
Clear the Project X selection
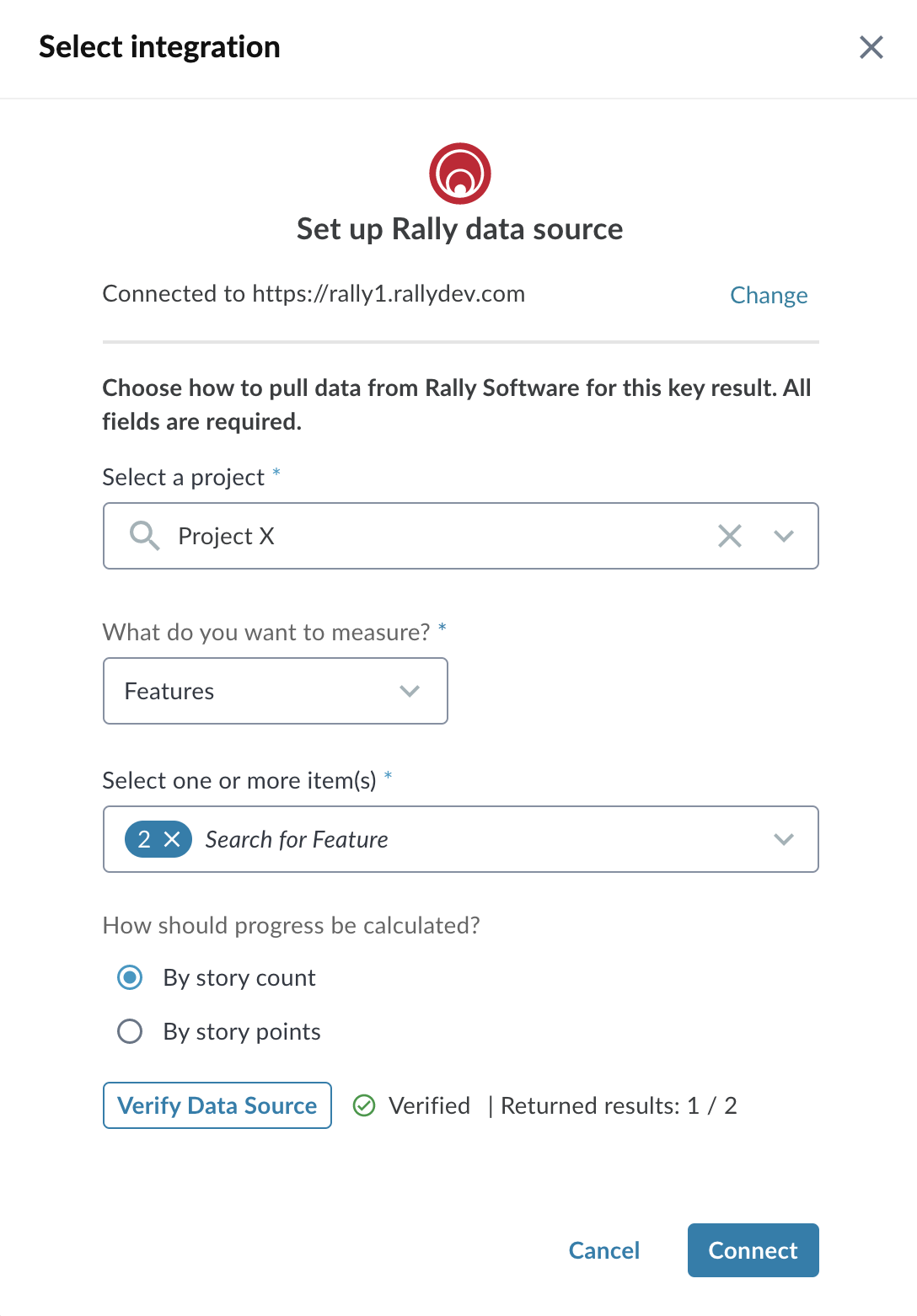(730, 536)
